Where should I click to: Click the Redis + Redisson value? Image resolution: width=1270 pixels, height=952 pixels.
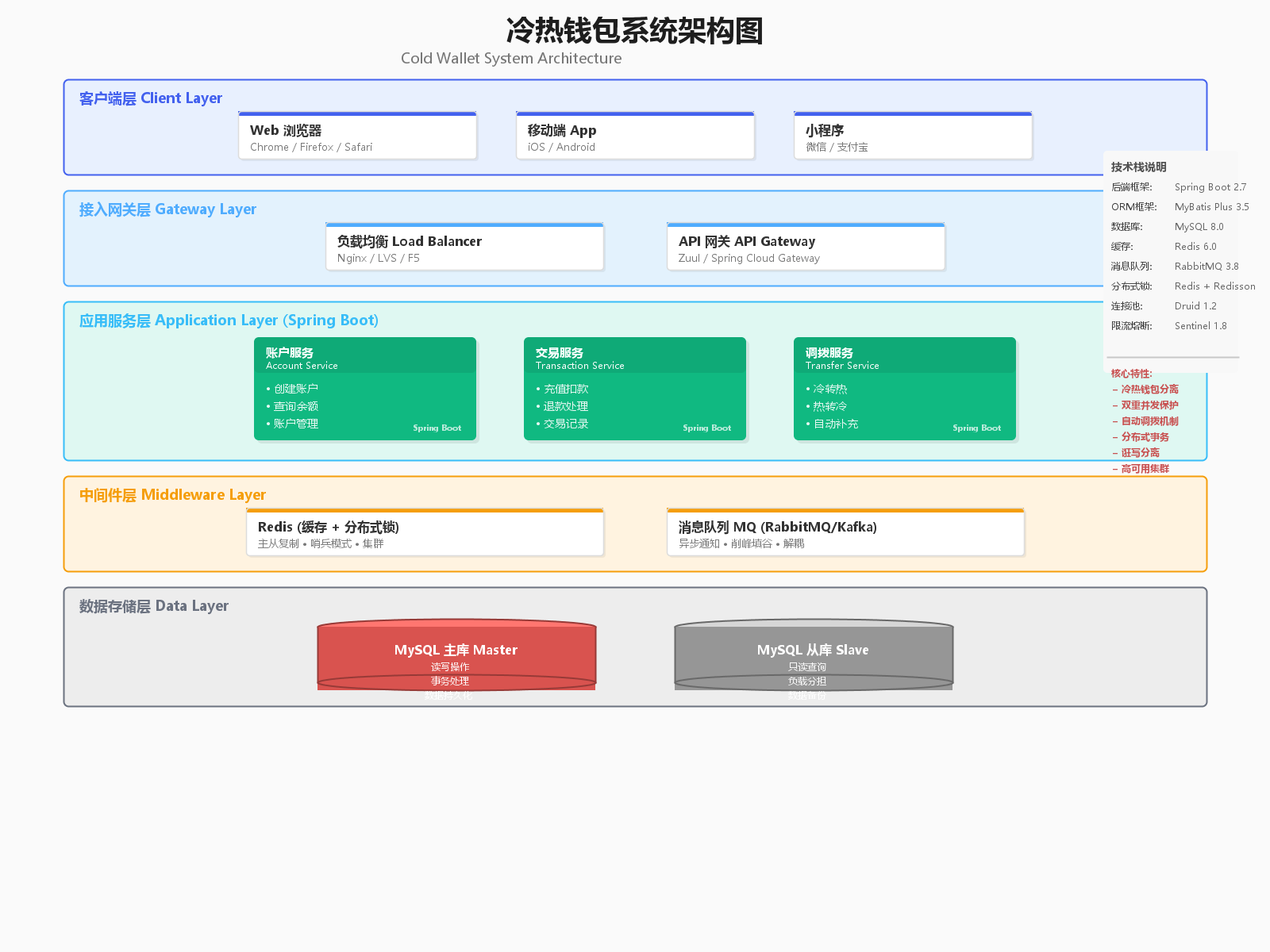[x=1215, y=286]
